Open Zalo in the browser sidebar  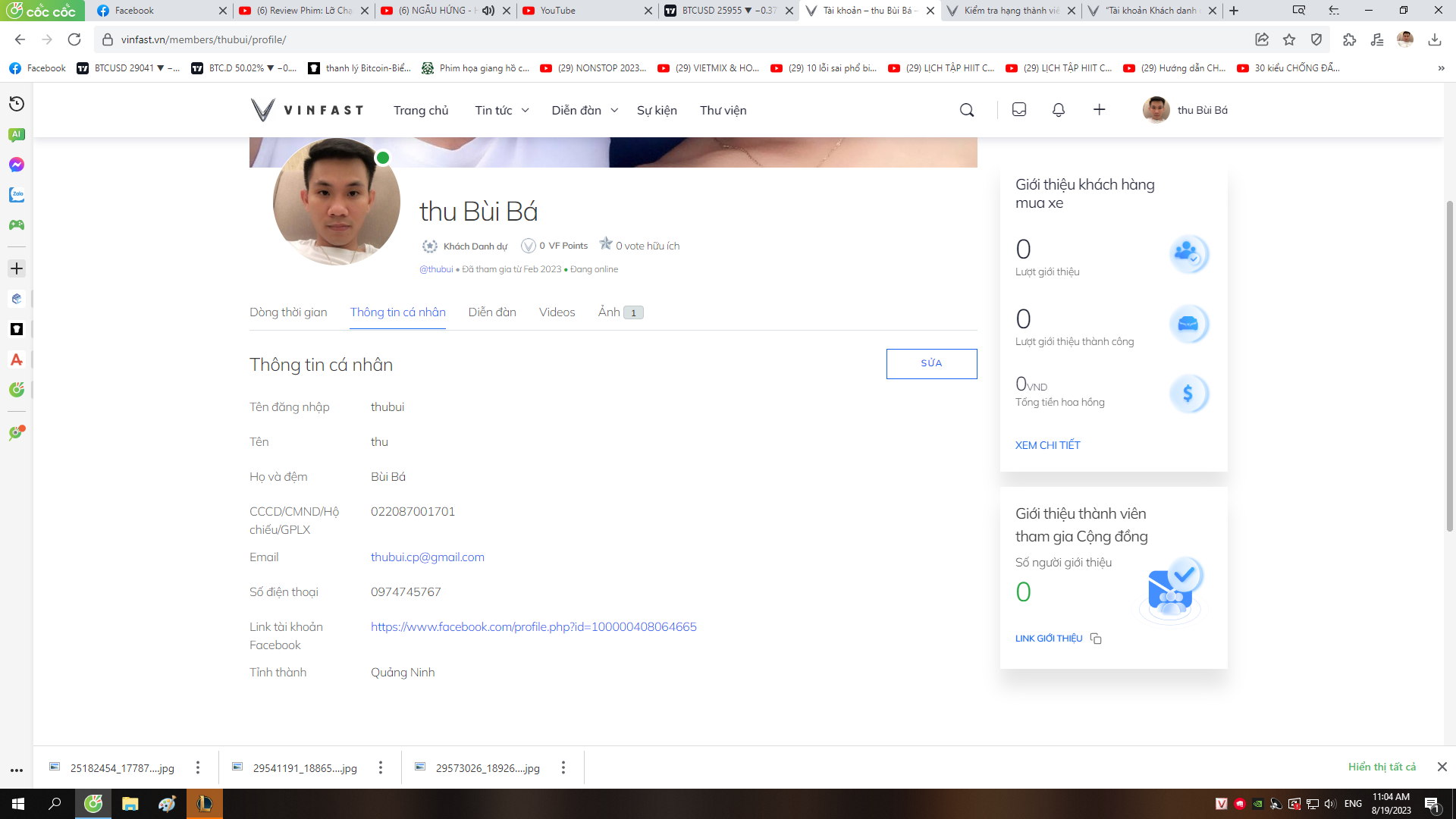pos(17,195)
